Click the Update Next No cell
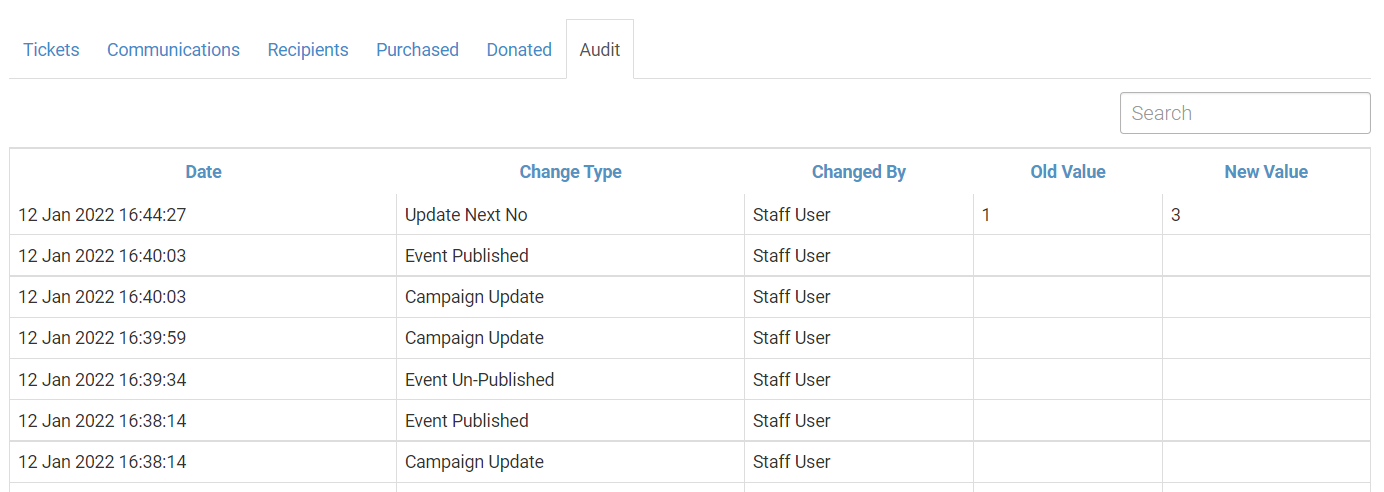This screenshot has height=492, width=1384. click(570, 215)
